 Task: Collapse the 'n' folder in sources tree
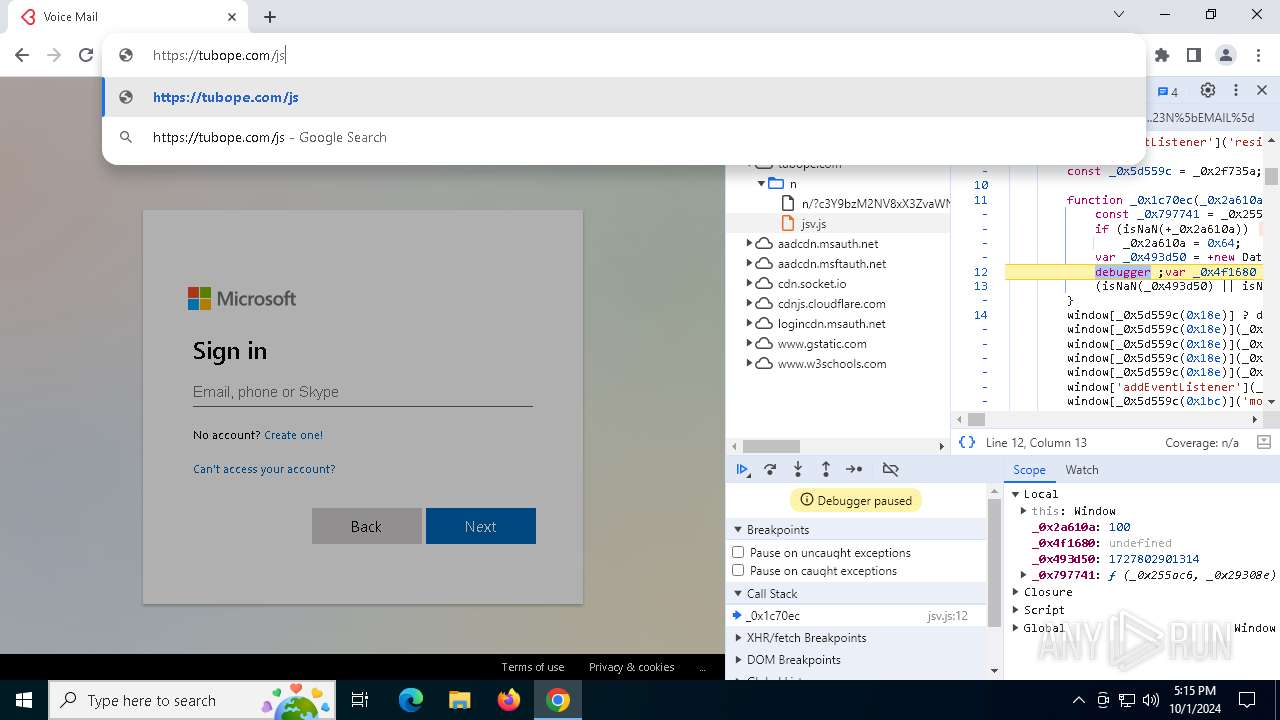pos(761,183)
